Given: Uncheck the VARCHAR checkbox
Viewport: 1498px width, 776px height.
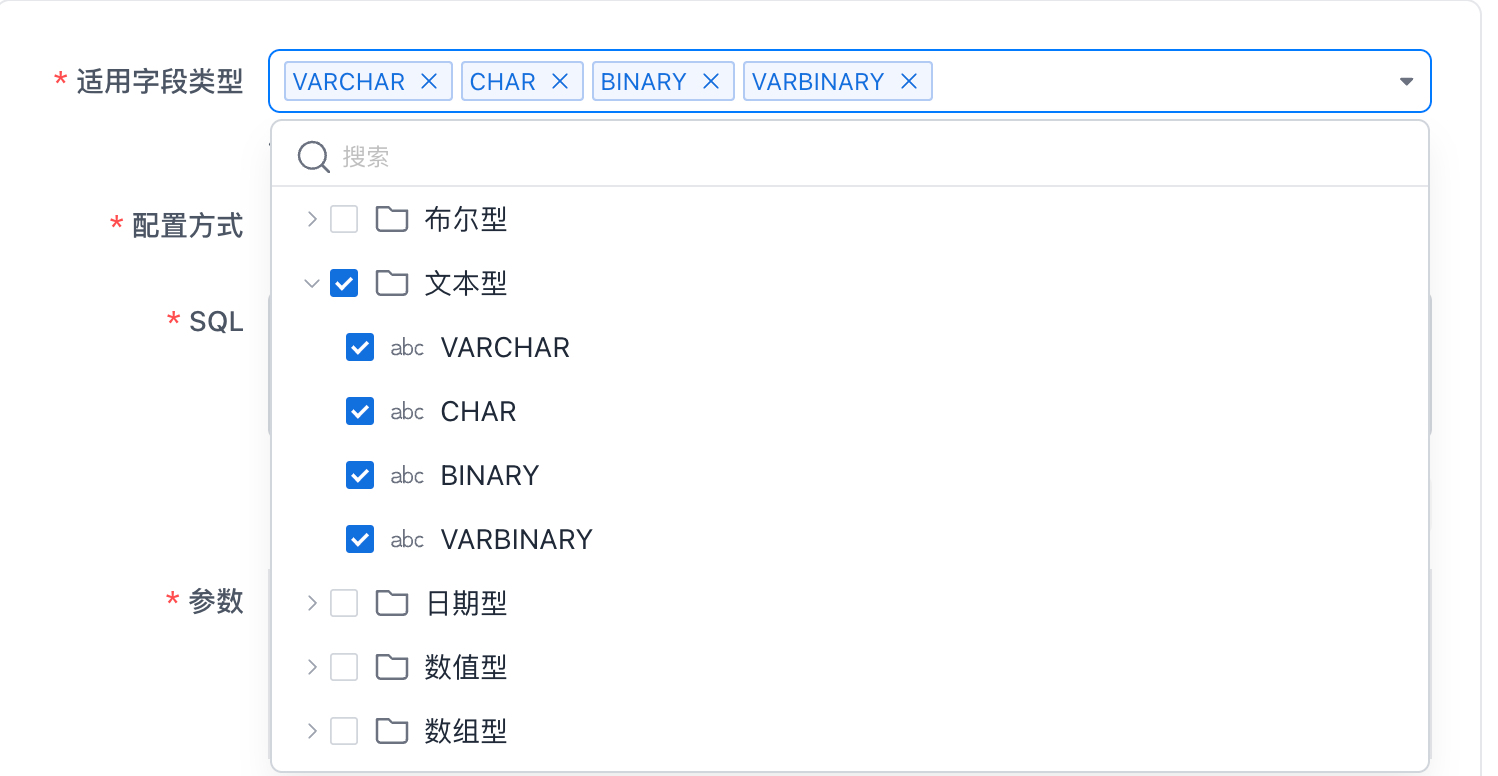Looking at the screenshot, I should (360, 348).
